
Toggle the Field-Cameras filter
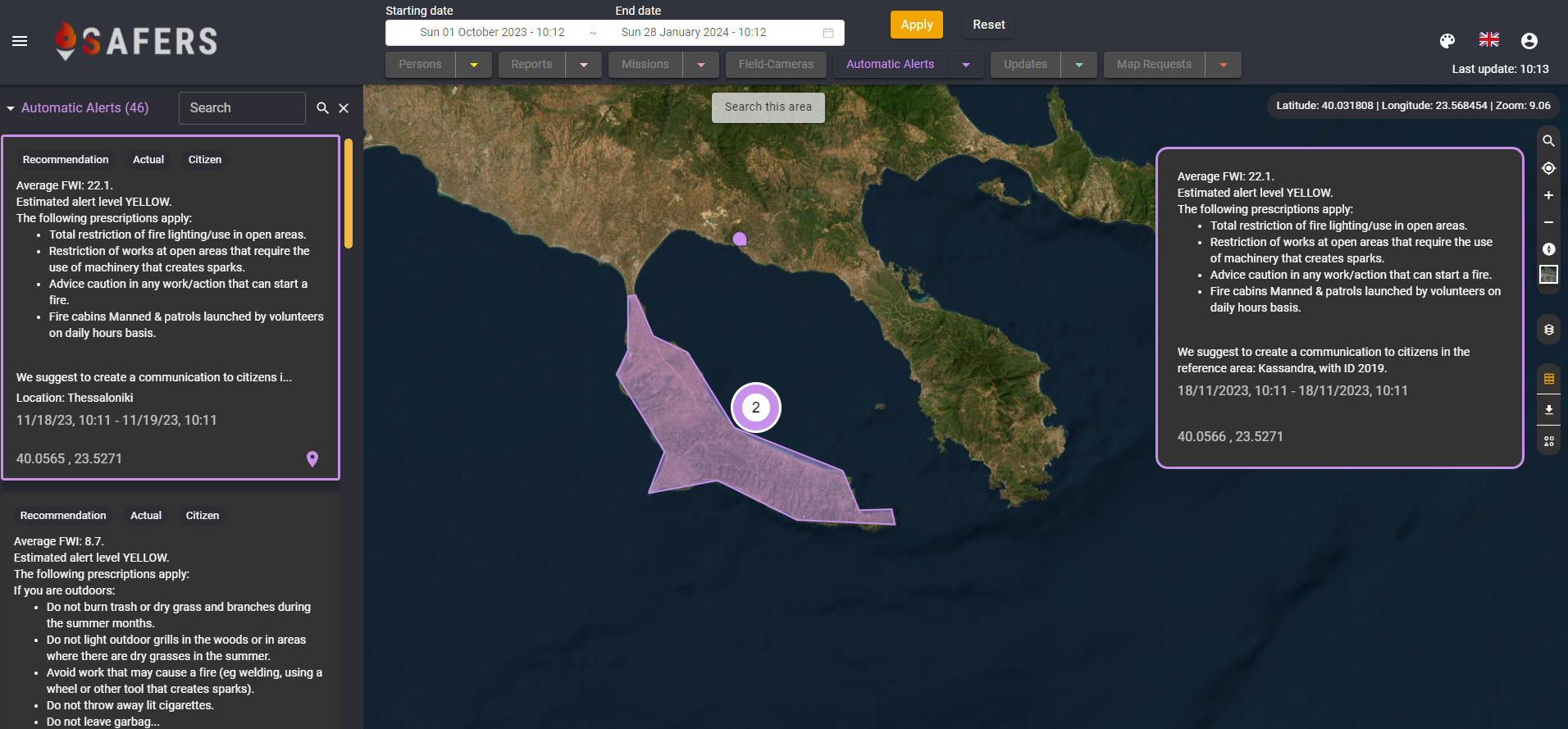click(776, 64)
